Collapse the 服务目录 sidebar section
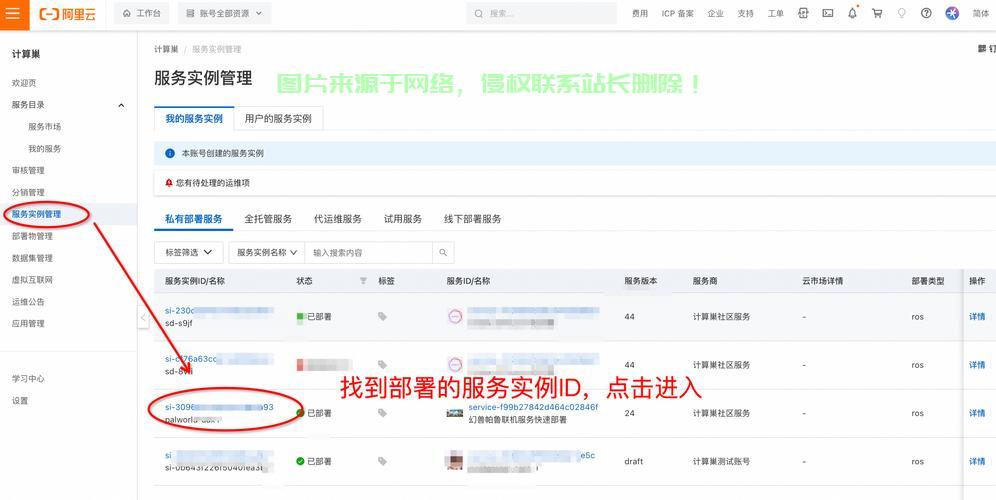Image resolution: width=996 pixels, height=500 pixels. click(121, 105)
